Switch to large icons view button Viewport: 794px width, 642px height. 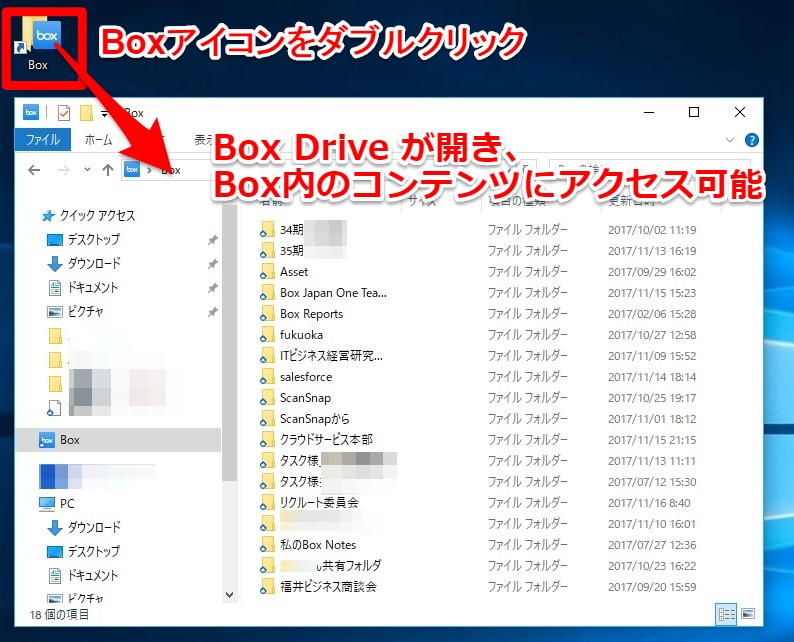(748, 614)
